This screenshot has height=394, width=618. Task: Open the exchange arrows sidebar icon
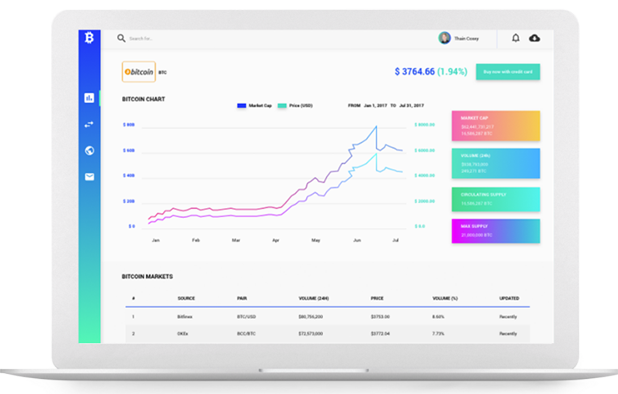89,125
